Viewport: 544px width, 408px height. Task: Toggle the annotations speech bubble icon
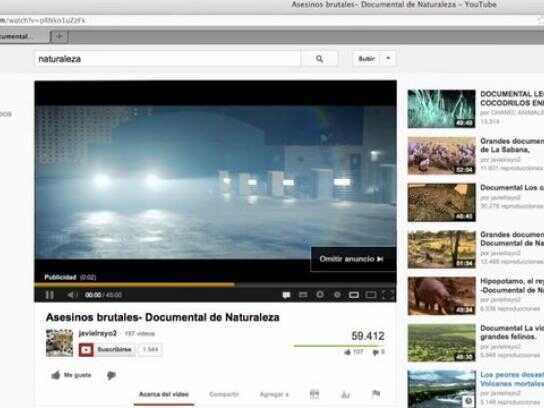click(286, 295)
